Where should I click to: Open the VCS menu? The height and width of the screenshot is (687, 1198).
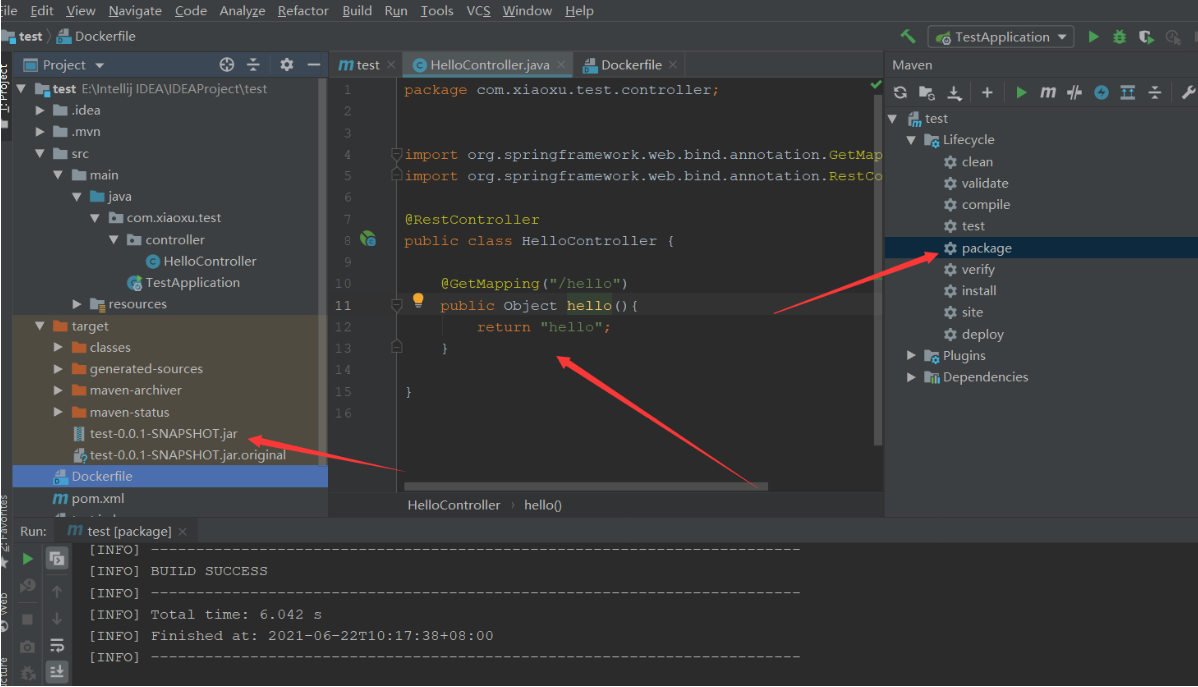478,11
